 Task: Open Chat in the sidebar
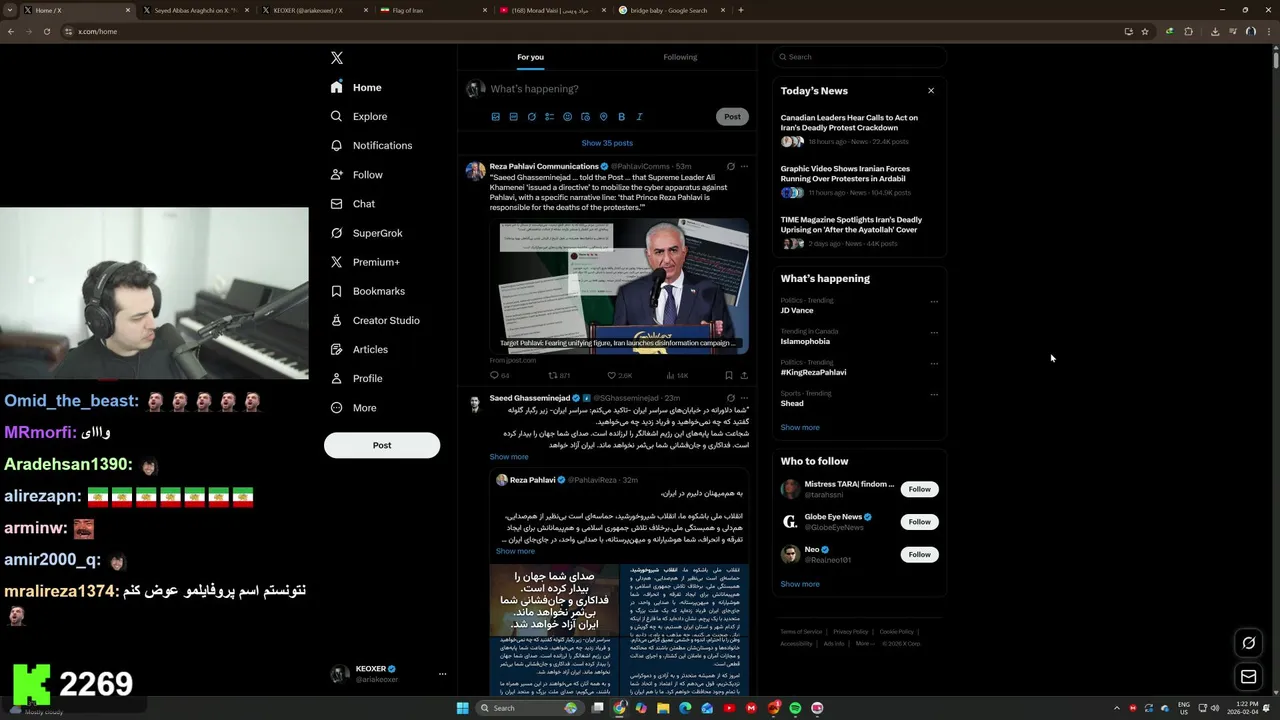(353, 204)
